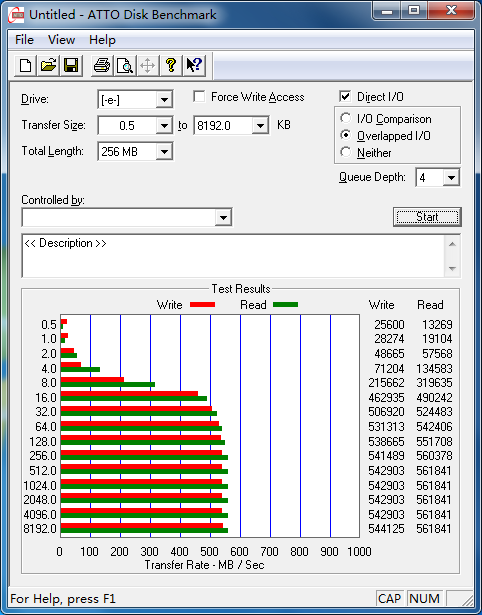Select the I/O Comparison radio button
Image resolution: width=482 pixels, height=615 pixels.
(346, 118)
